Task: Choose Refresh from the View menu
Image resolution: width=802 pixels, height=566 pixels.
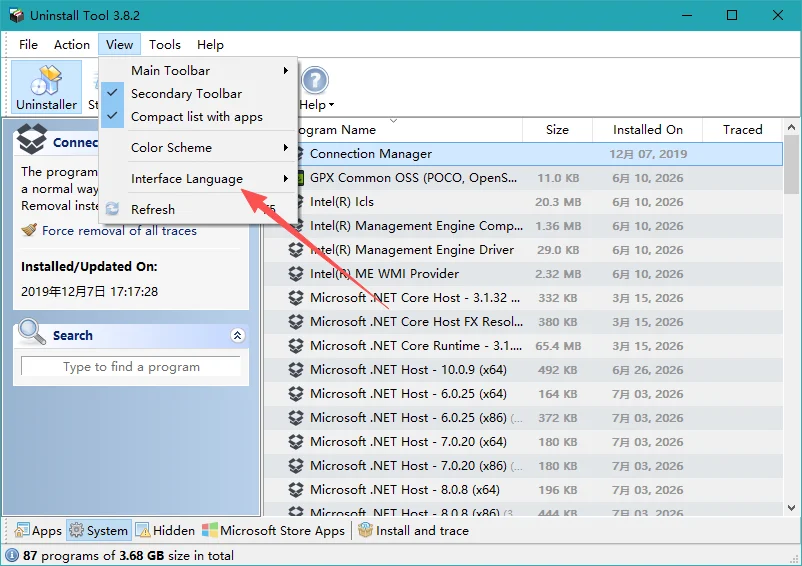Action: (198, 209)
